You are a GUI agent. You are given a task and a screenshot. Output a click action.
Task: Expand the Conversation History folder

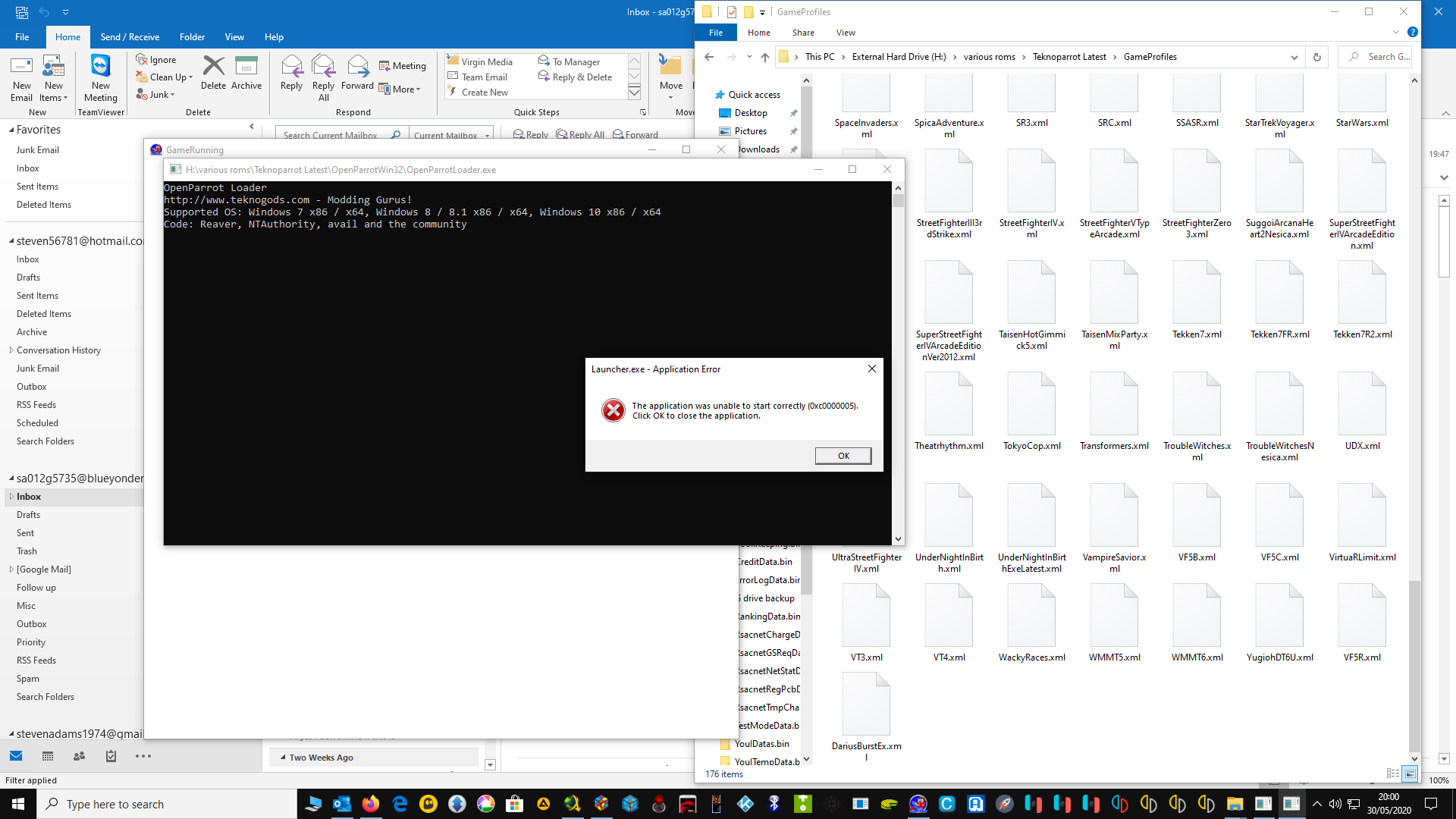pyautogui.click(x=11, y=350)
